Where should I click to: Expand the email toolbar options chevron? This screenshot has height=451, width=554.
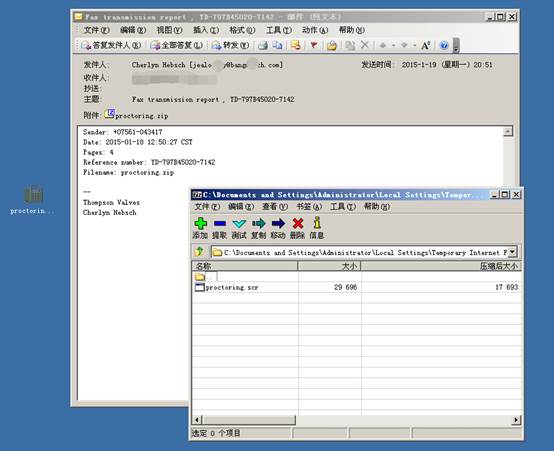456,45
